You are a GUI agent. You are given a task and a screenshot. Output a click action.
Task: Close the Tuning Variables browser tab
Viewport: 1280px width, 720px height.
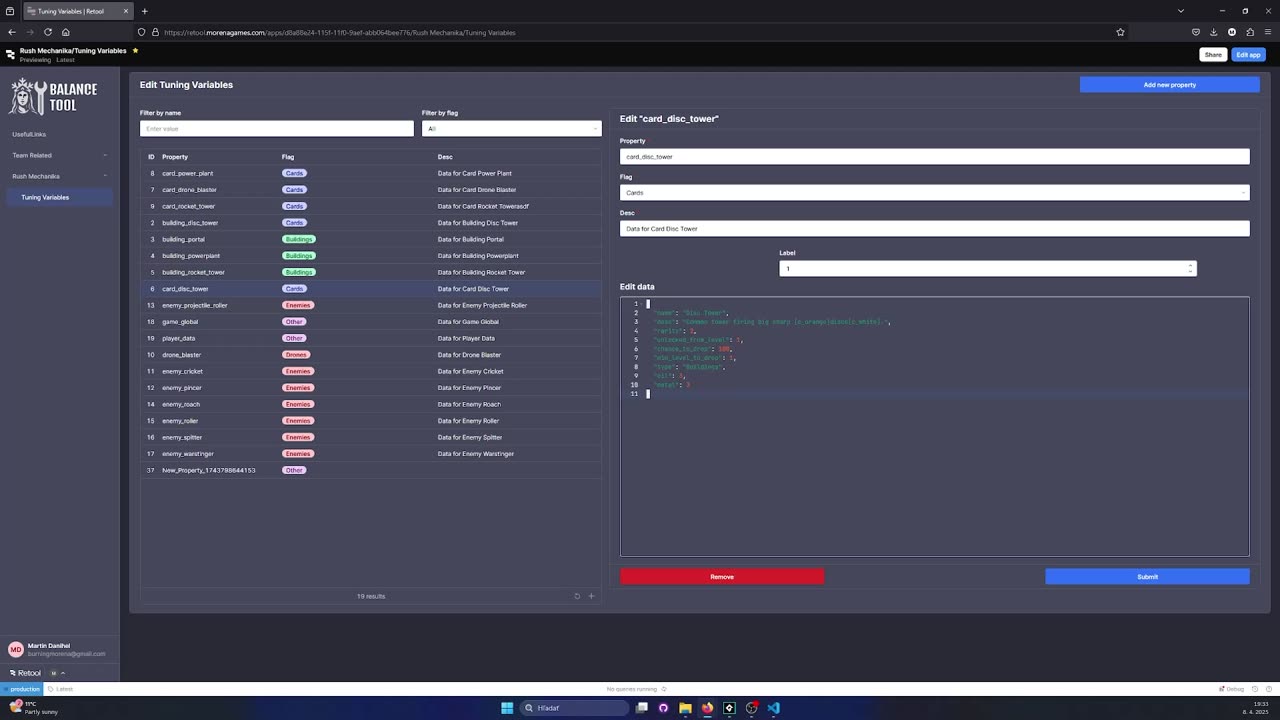[x=126, y=11]
